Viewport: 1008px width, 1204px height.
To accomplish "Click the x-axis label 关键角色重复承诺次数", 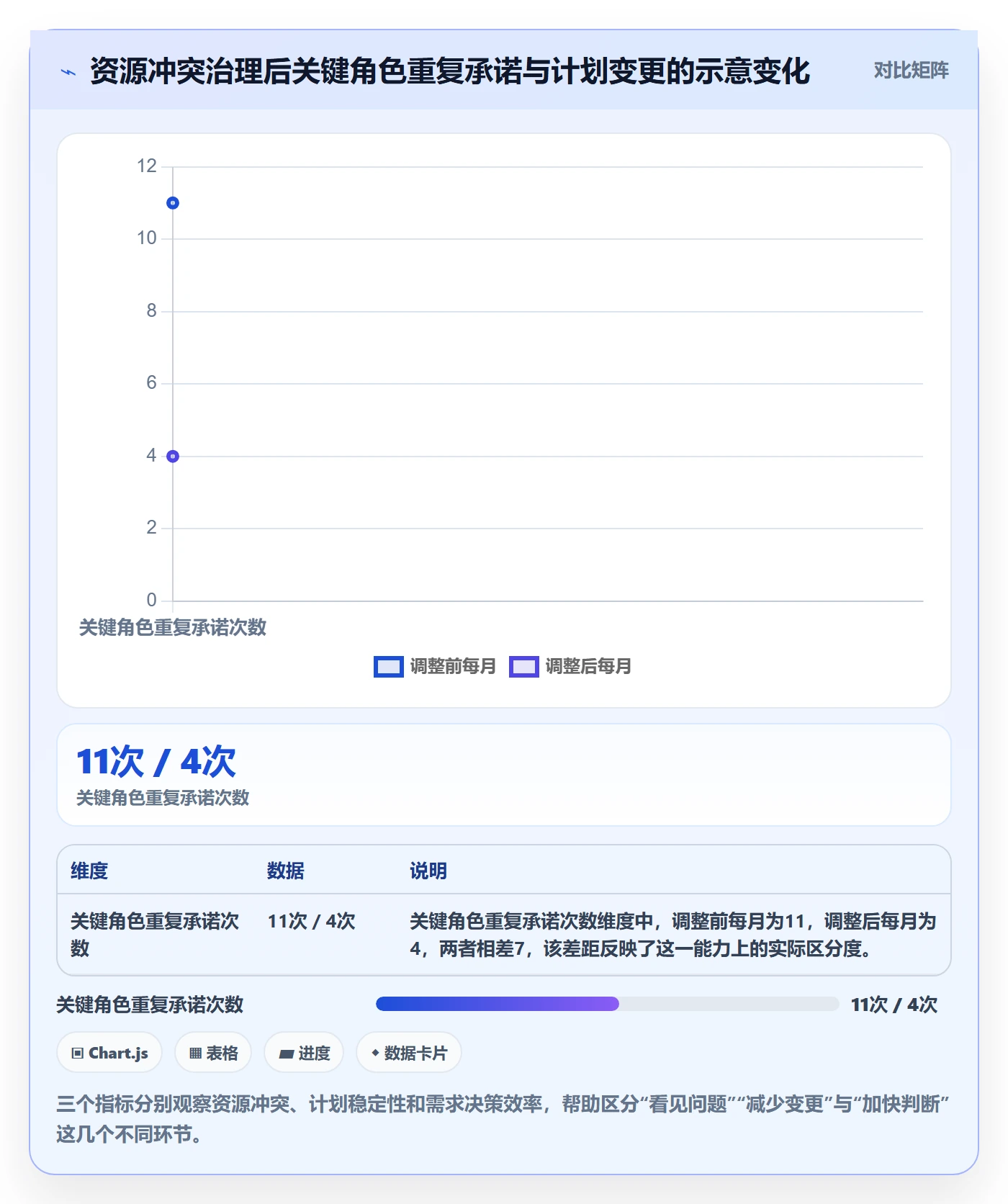I will tap(173, 627).
